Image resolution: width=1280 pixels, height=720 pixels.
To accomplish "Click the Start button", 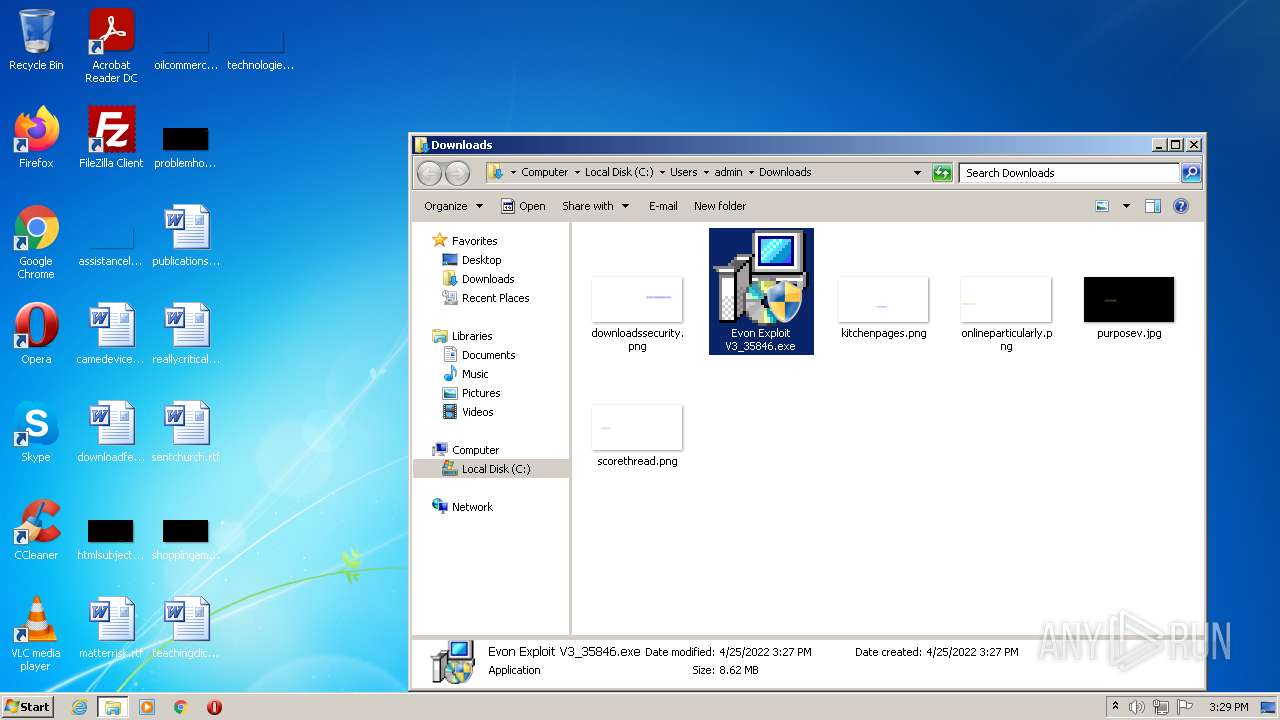I will point(28,707).
